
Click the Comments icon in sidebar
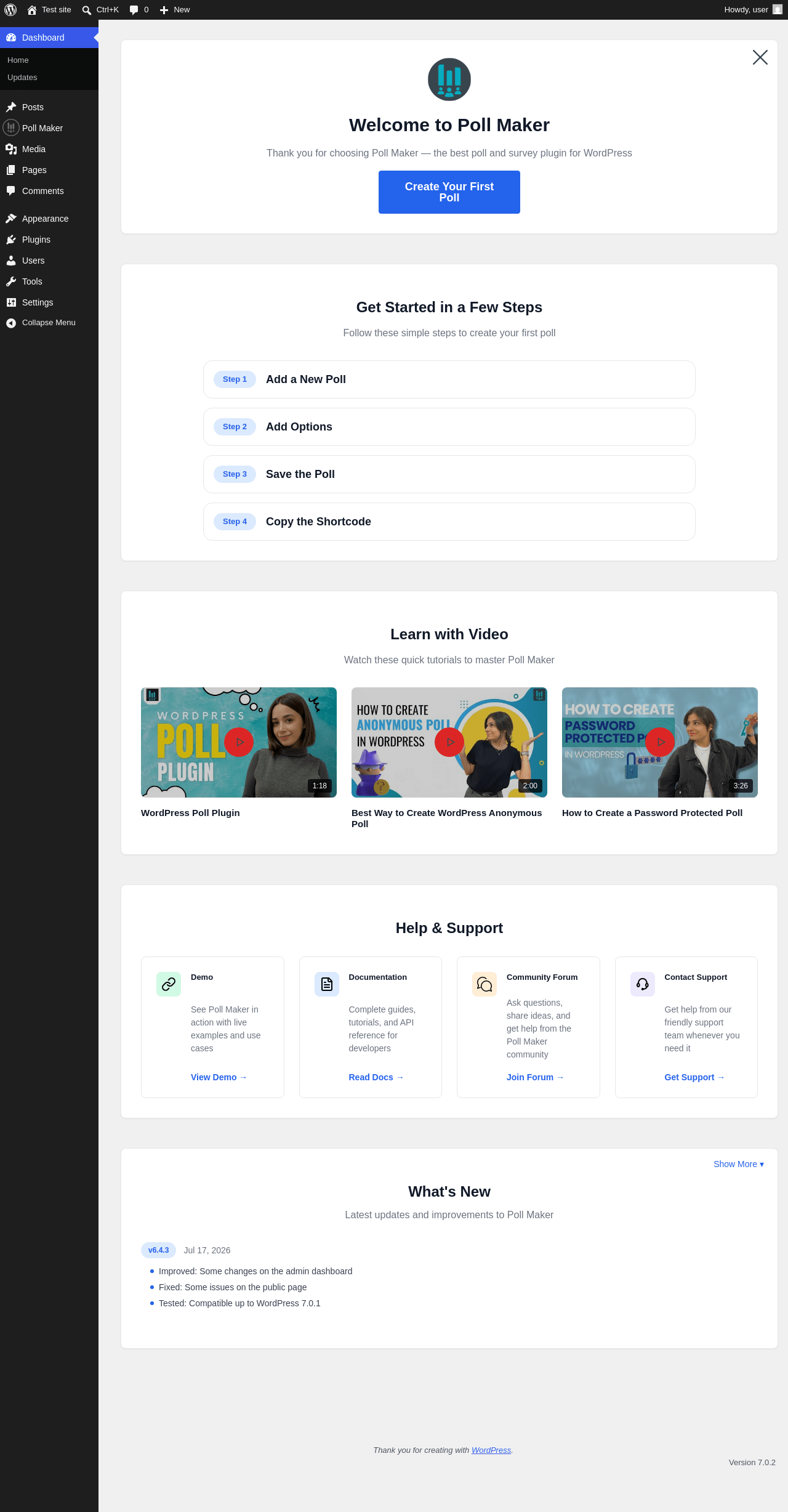[x=11, y=191]
